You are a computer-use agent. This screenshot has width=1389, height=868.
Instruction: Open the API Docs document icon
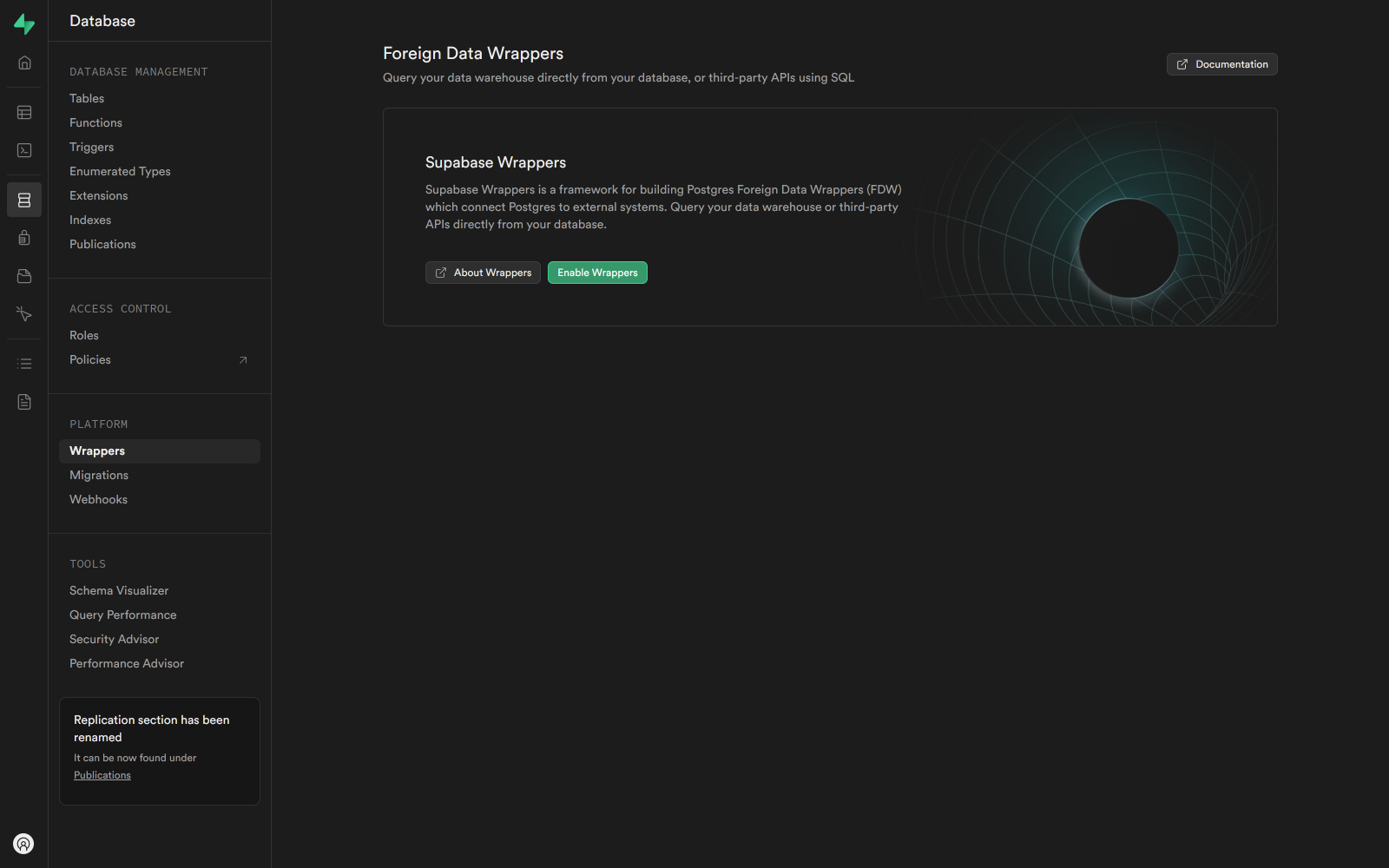(x=24, y=402)
